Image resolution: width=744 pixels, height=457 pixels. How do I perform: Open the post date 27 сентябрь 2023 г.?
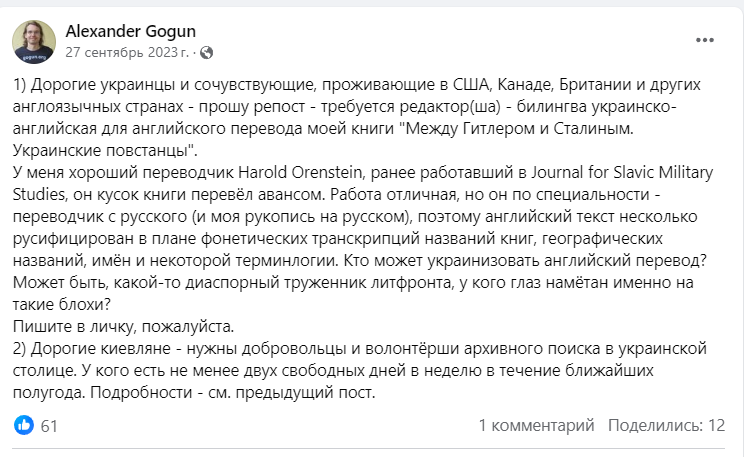coord(127,52)
